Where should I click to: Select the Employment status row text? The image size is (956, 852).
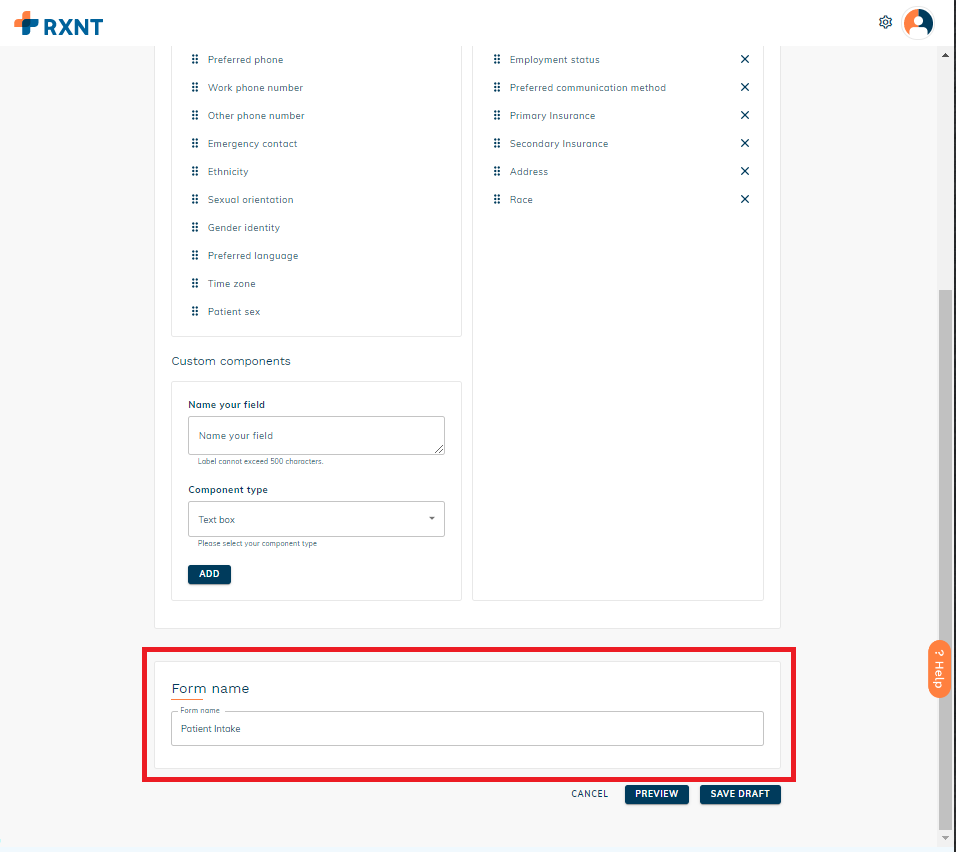tap(555, 60)
